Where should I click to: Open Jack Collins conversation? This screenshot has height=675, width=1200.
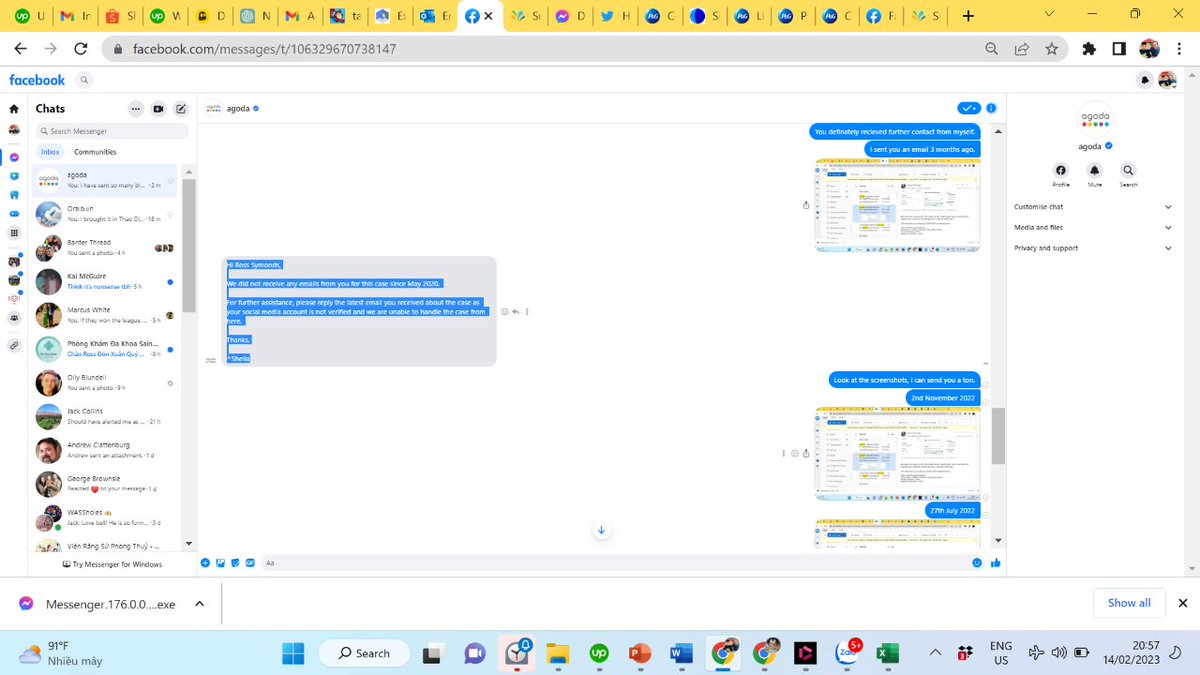click(x=106, y=417)
